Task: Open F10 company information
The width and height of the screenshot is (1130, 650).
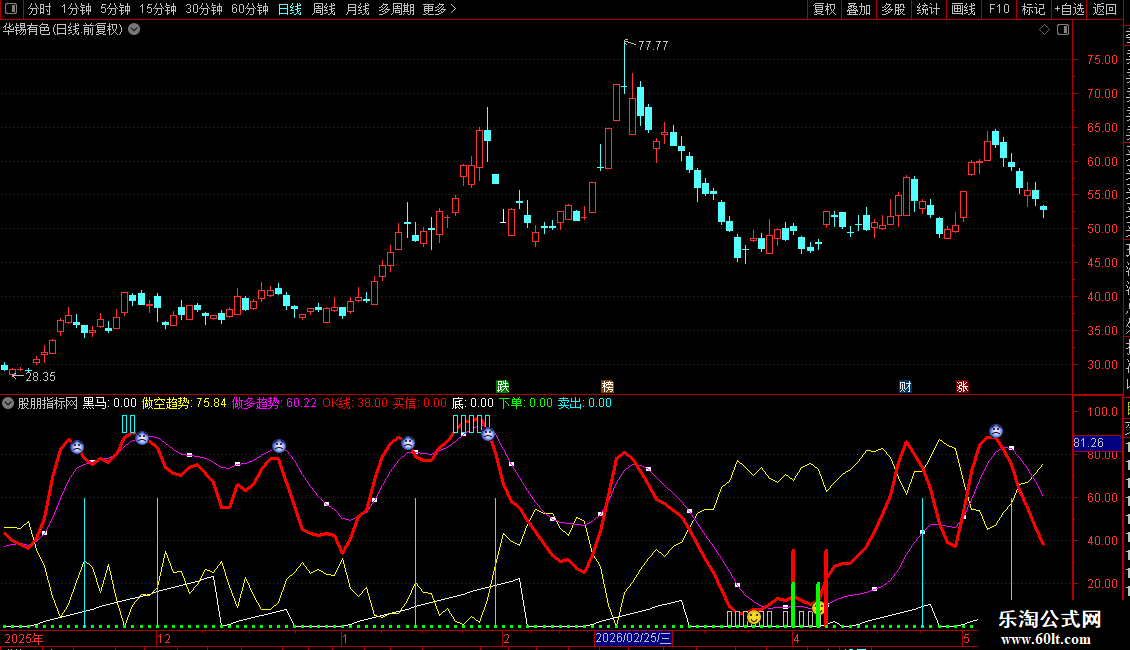Action: (999, 9)
